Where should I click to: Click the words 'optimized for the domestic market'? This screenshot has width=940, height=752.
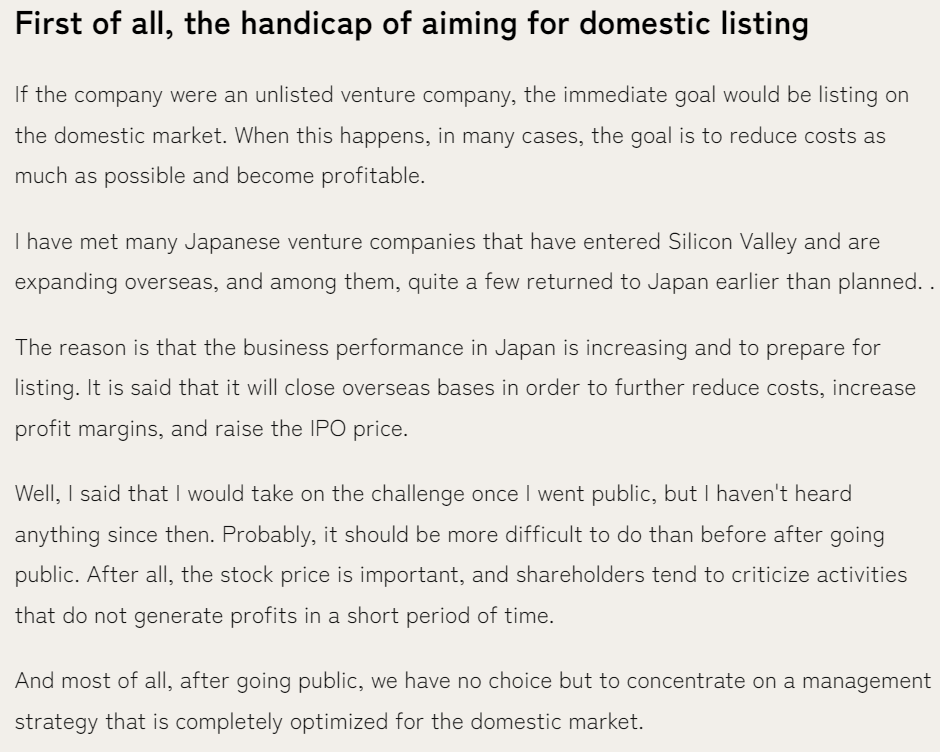pos(465,721)
